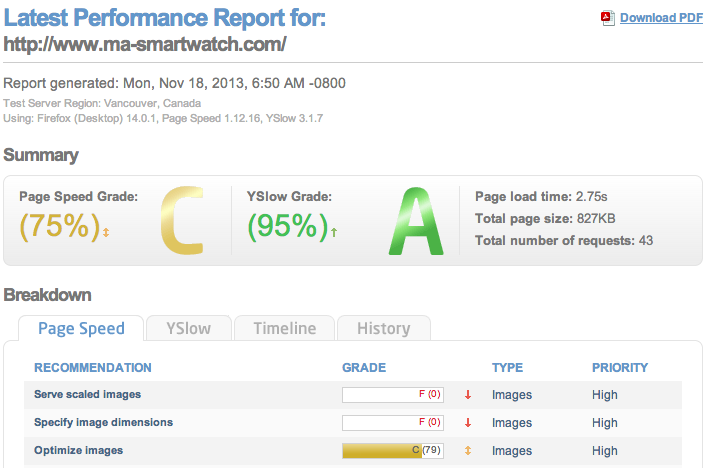The width and height of the screenshot is (715, 468).
Task: Open the ma-smartwatch.com URL link
Action: (x=146, y=44)
